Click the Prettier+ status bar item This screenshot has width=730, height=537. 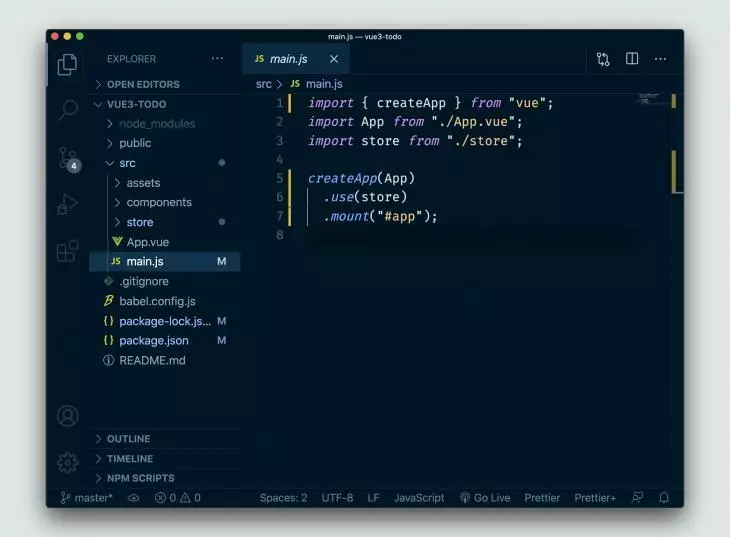(x=595, y=498)
